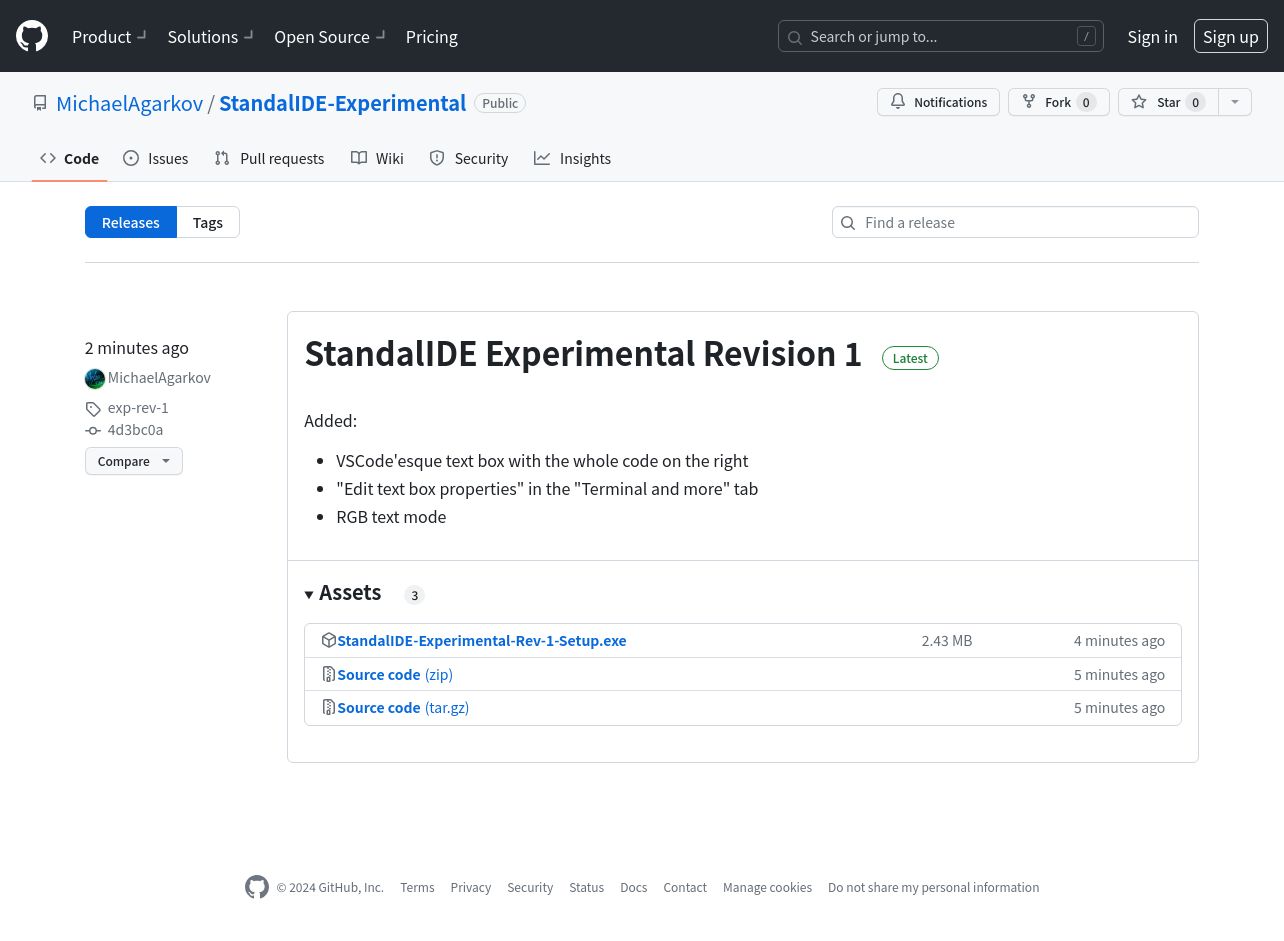Click the Notifications button
1284x941 pixels.
tap(938, 102)
